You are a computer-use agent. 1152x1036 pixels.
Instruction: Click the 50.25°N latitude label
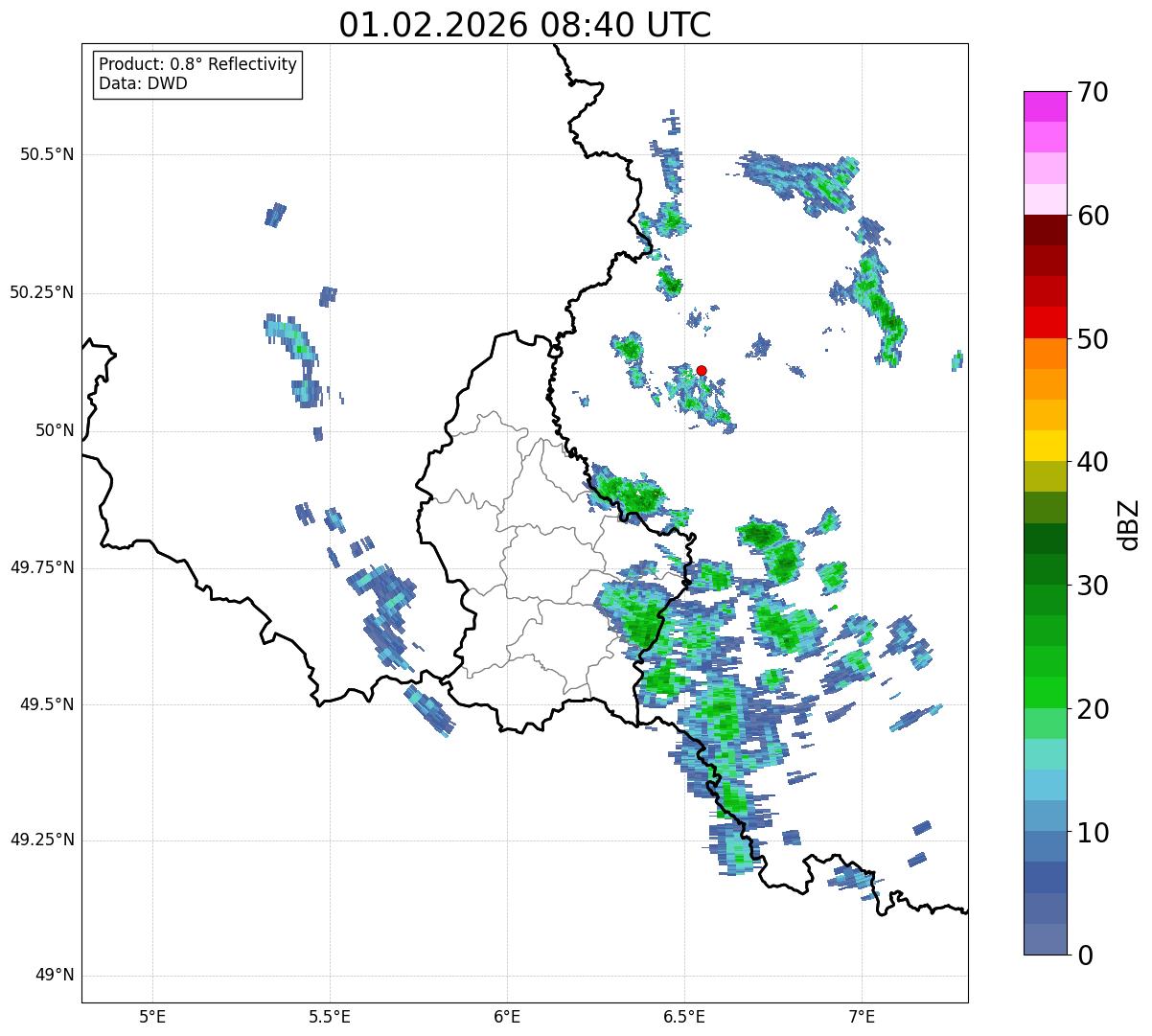point(42,292)
